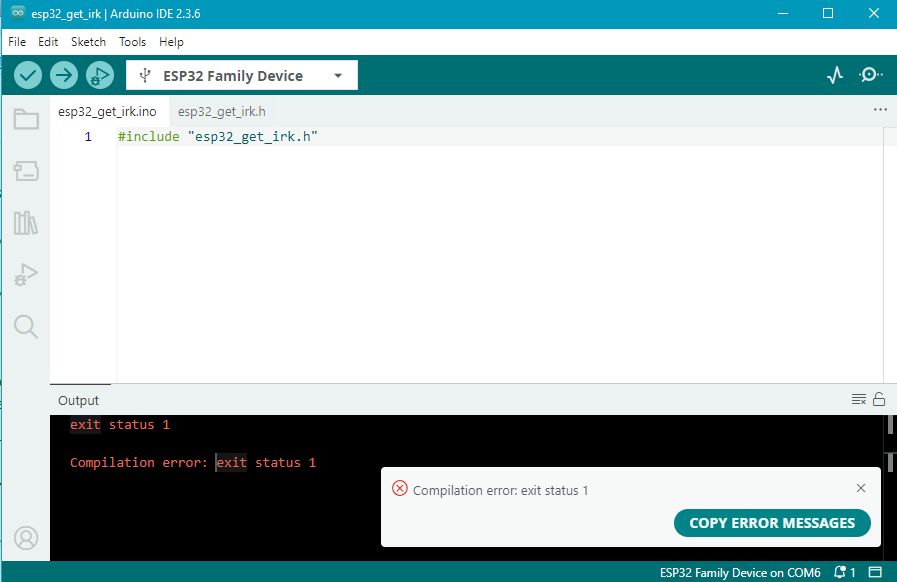Click the notification text 'Compilation error: exit status 1'
This screenshot has height=582, width=897.
[501, 490]
